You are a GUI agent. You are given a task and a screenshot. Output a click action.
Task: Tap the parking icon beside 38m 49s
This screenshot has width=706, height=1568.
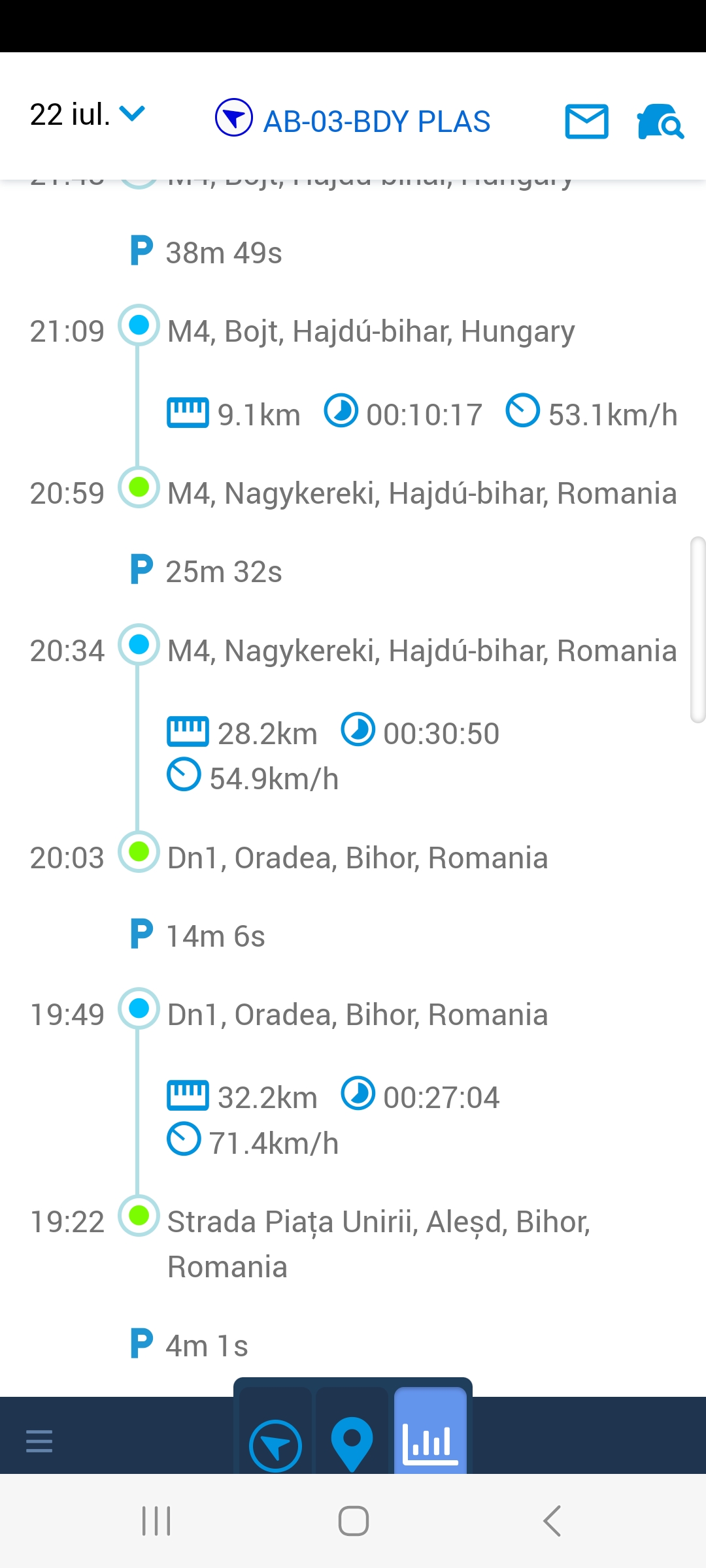click(x=141, y=251)
